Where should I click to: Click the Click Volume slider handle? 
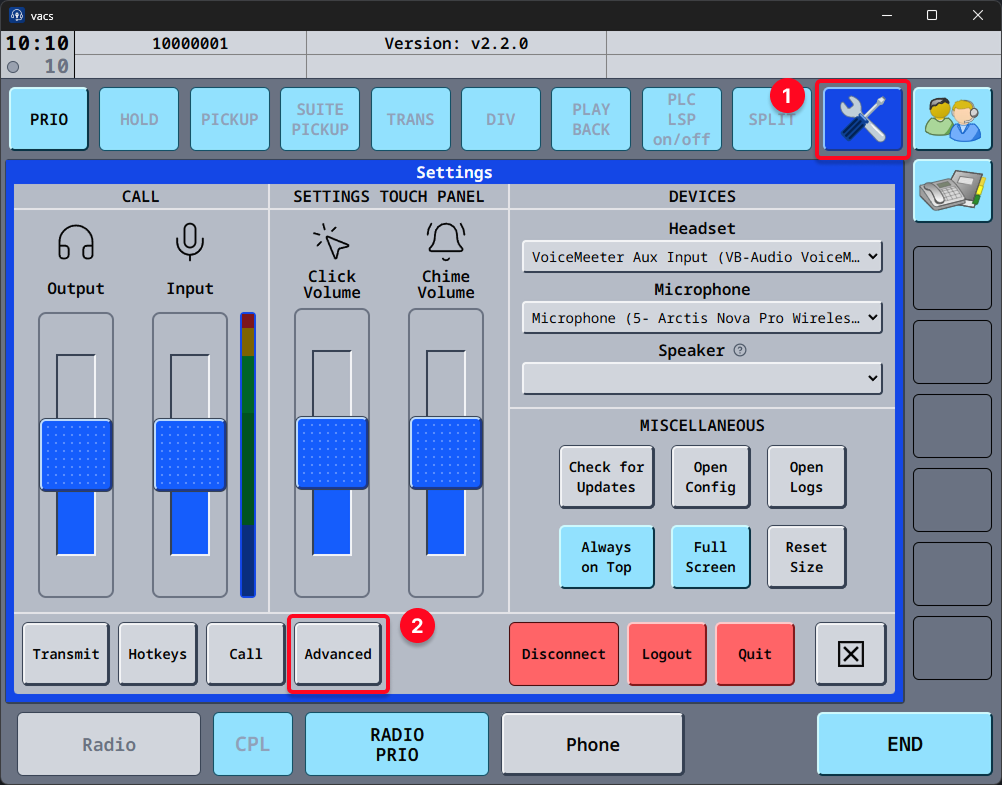(x=332, y=454)
